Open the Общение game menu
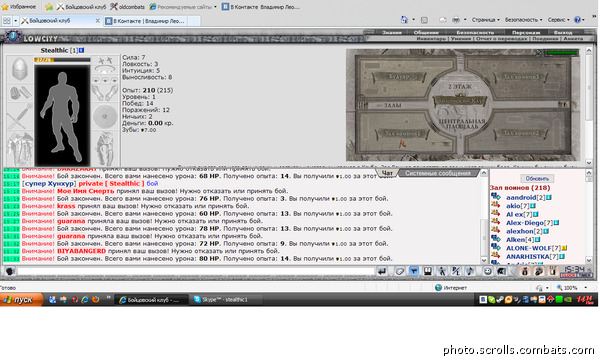 (426, 33)
